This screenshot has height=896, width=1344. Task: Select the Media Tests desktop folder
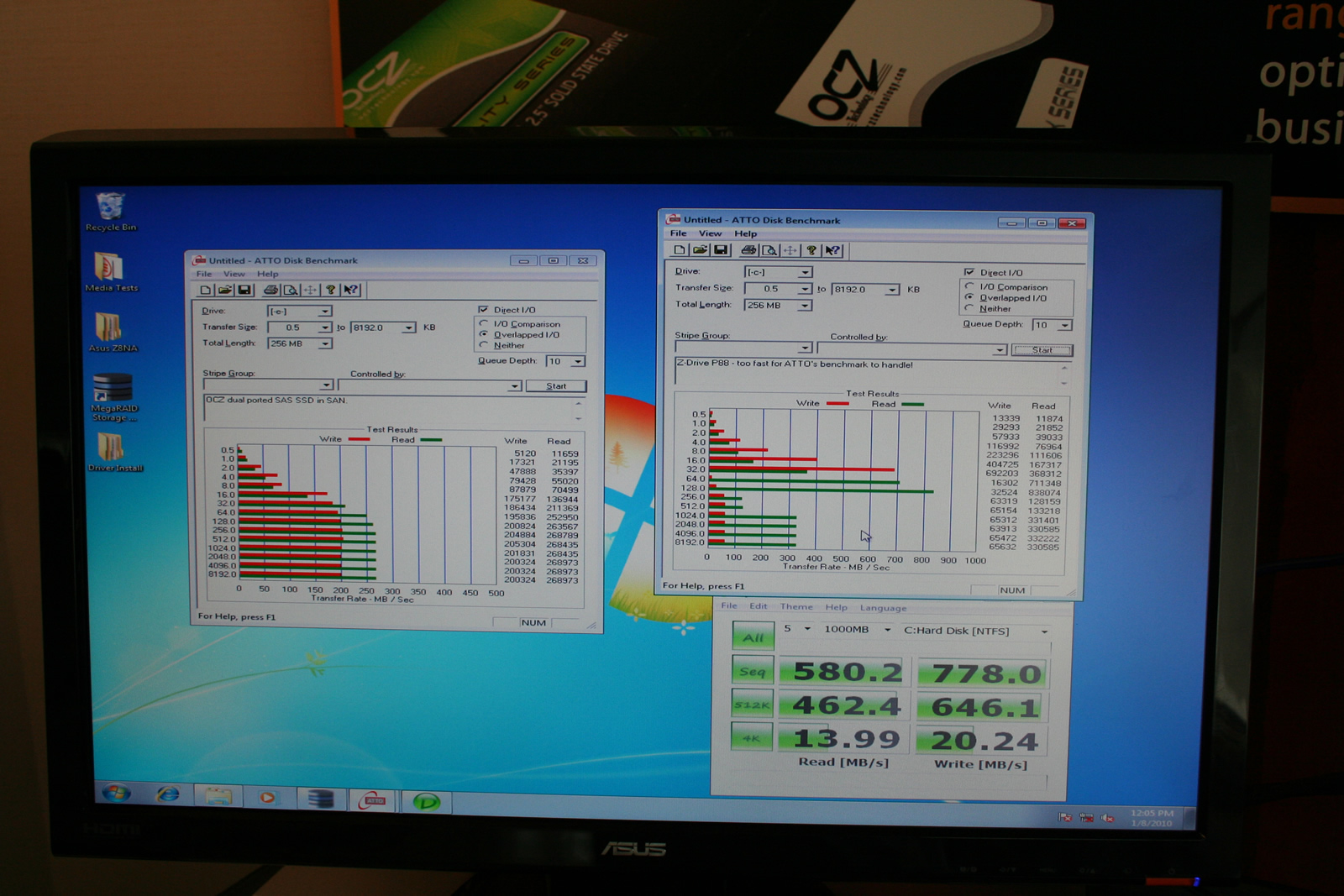click(111, 272)
